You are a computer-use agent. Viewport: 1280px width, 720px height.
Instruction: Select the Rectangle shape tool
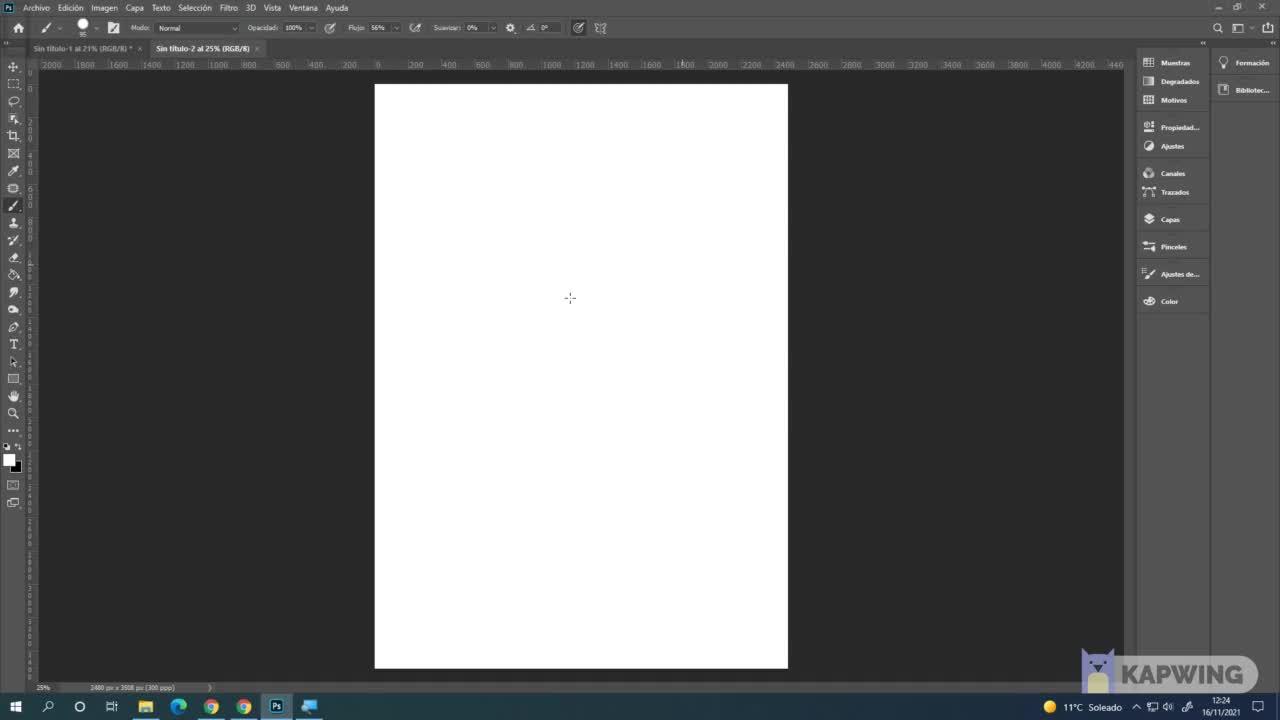click(13, 379)
